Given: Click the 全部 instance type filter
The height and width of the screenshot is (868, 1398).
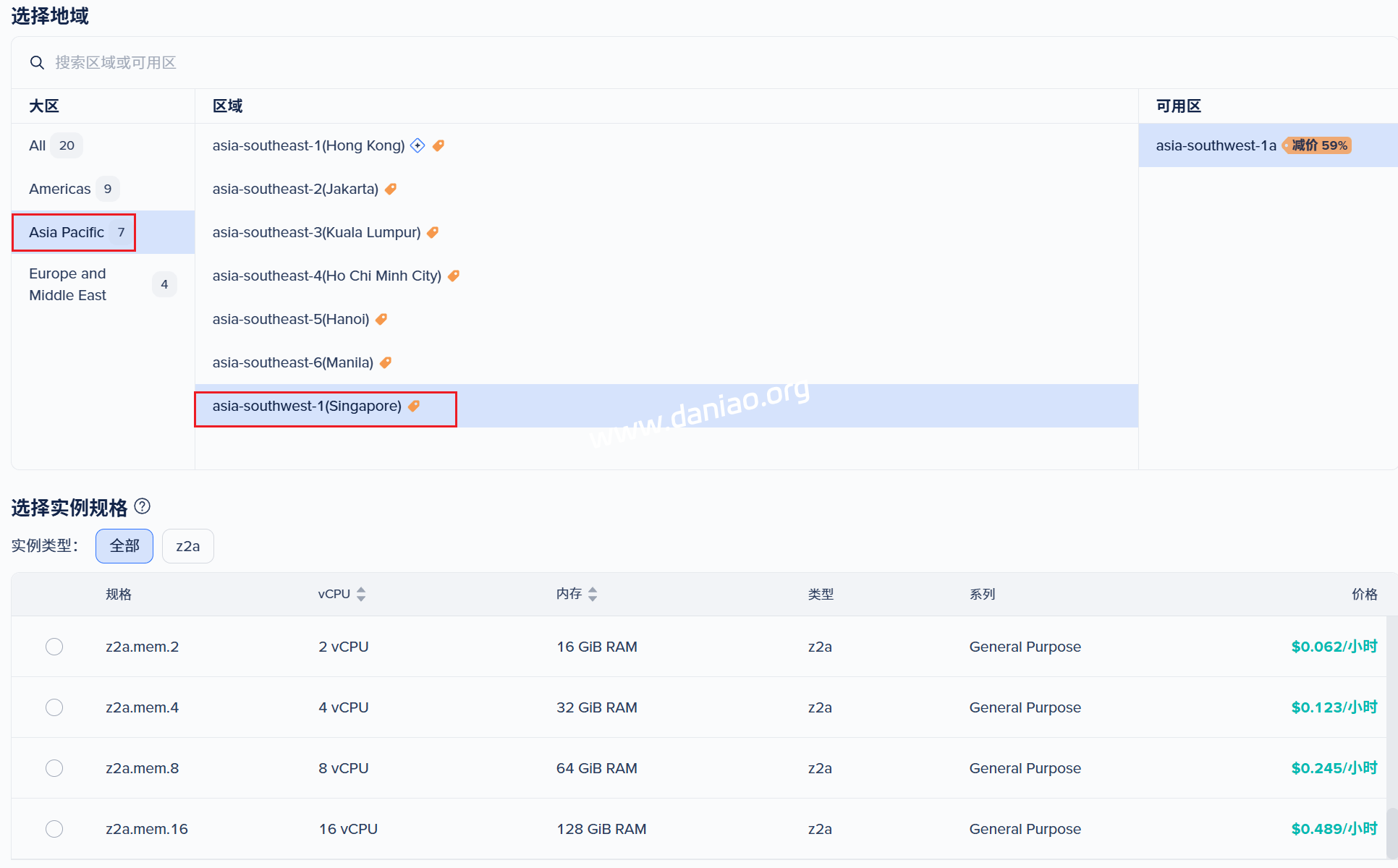Looking at the screenshot, I should pos(124,546).
